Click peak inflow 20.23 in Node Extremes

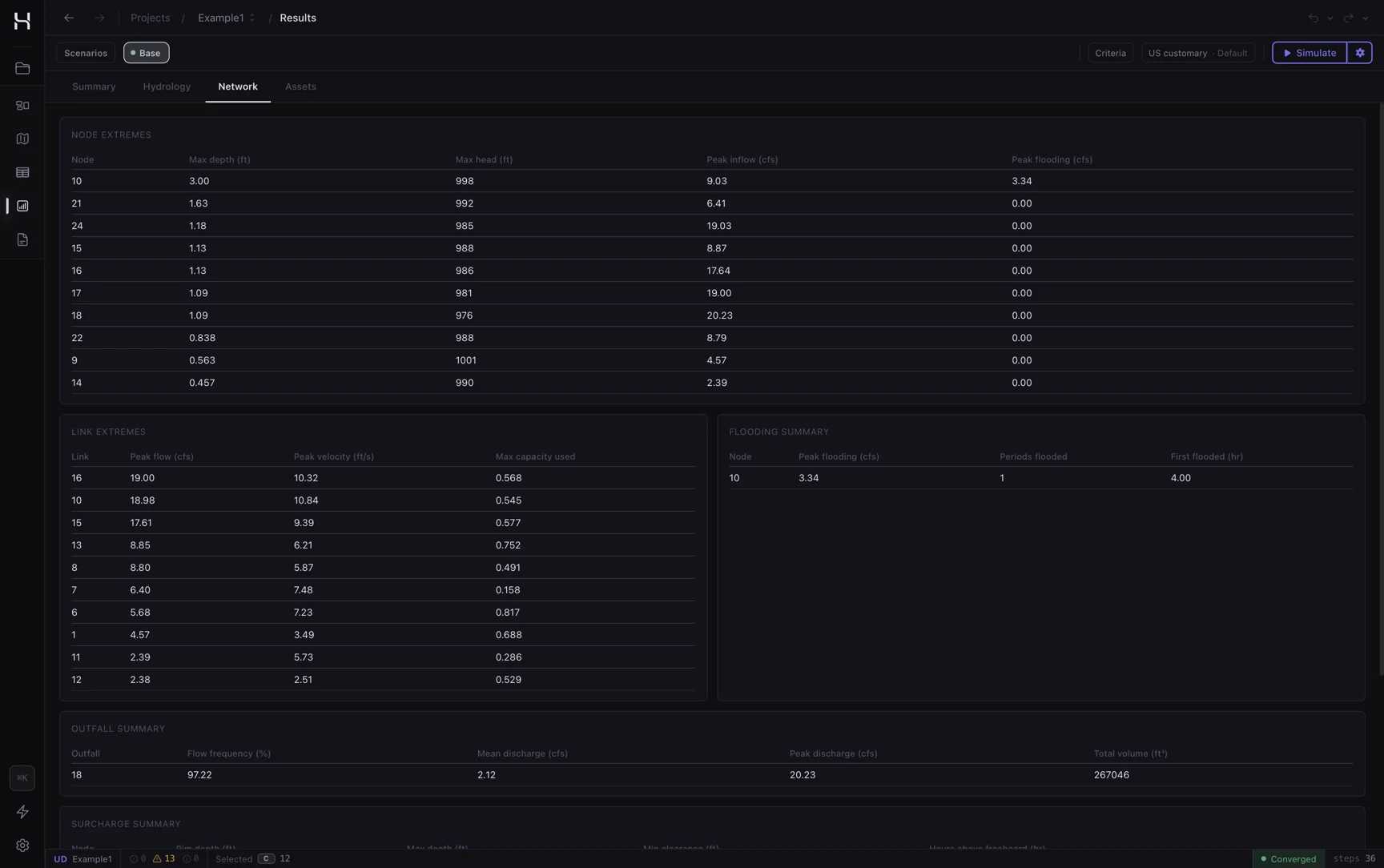(x=719, y=315)
